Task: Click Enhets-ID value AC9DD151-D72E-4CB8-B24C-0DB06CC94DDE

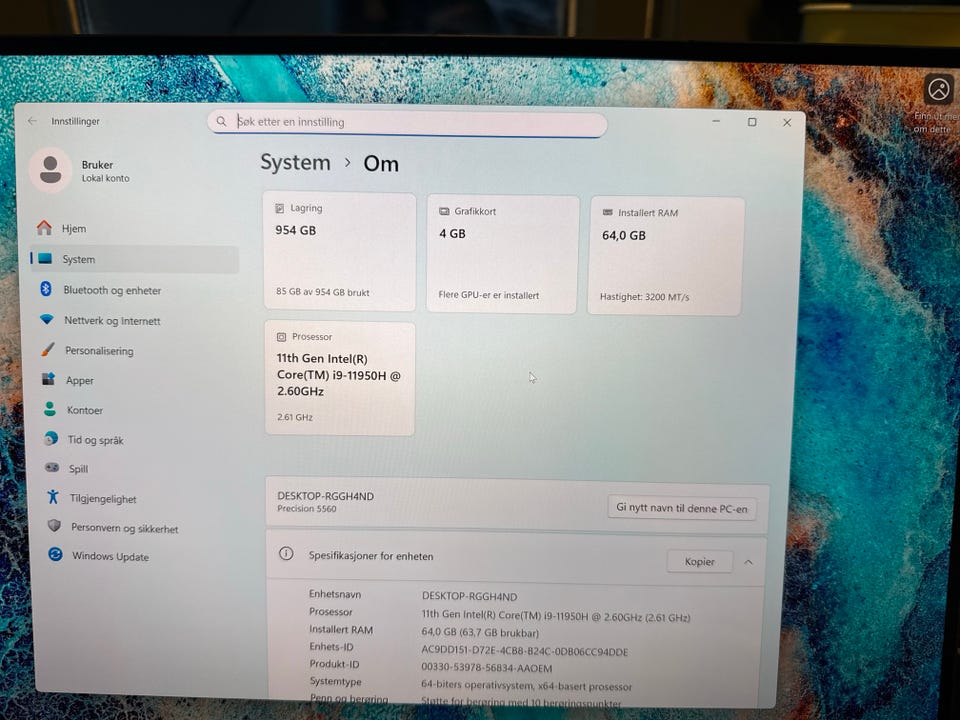Action: tap(524, 651)
